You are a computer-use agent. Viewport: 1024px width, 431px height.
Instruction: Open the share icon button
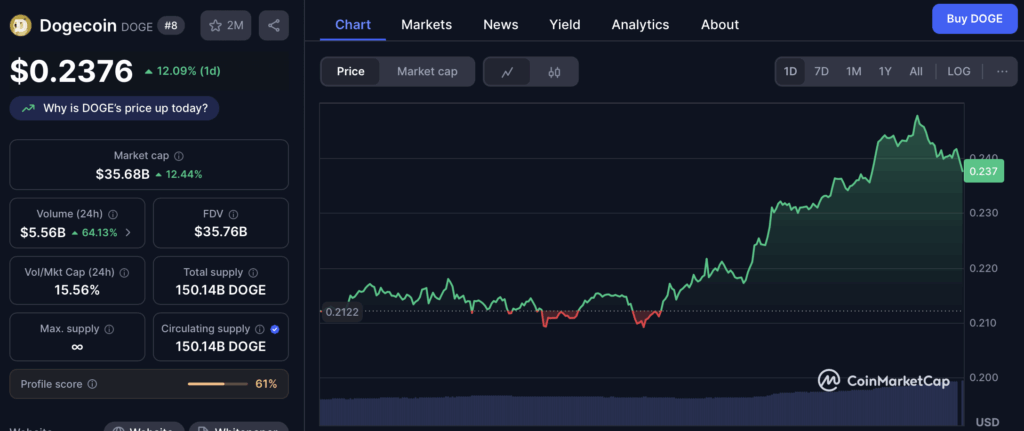click(x=274, y=25)
